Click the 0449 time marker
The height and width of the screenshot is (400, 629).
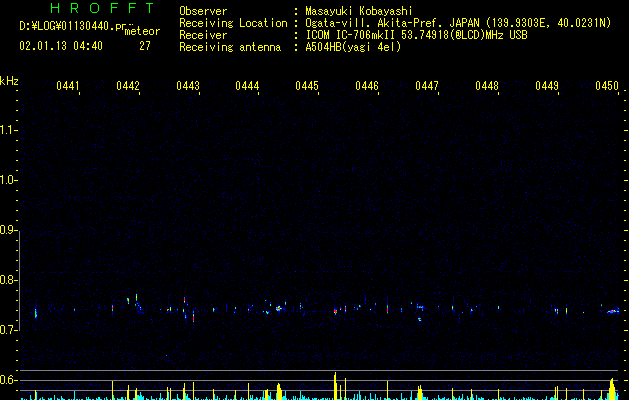point(547,86)
